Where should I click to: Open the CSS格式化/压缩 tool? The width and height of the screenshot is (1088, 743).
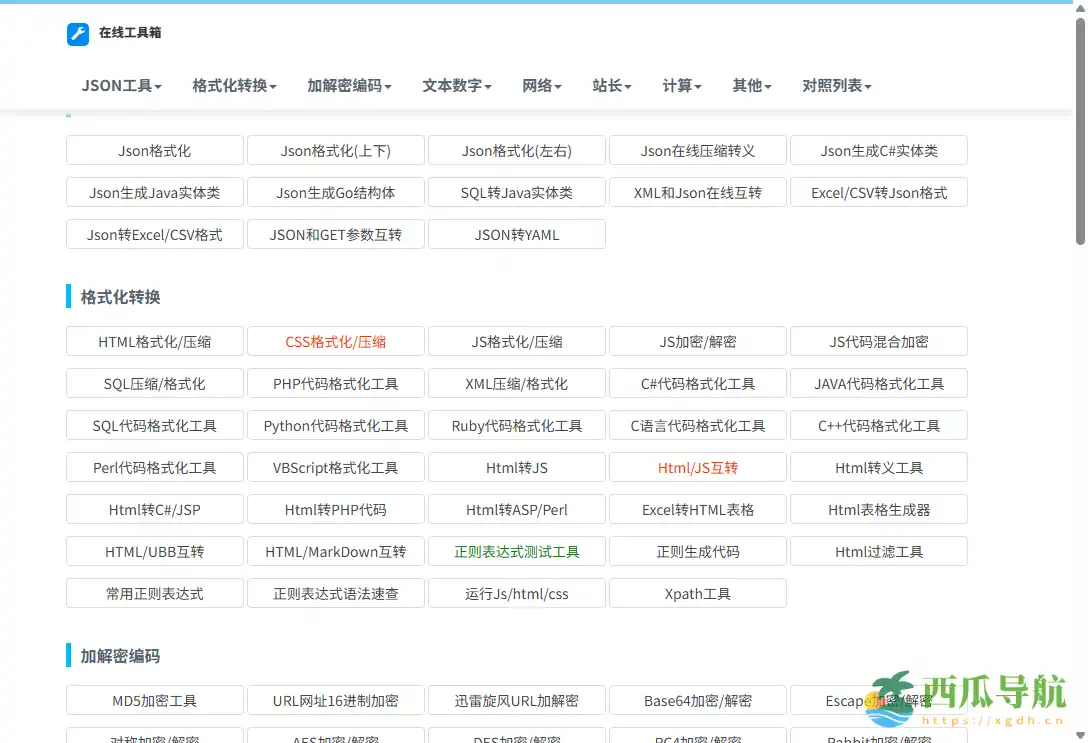(x=335, y=341)
